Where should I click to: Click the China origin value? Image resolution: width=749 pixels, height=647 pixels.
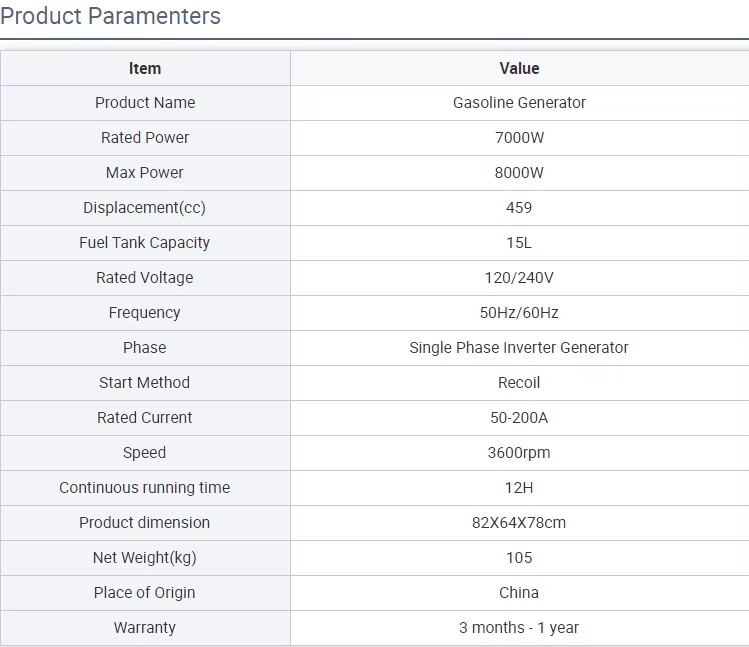pos(519,593)
